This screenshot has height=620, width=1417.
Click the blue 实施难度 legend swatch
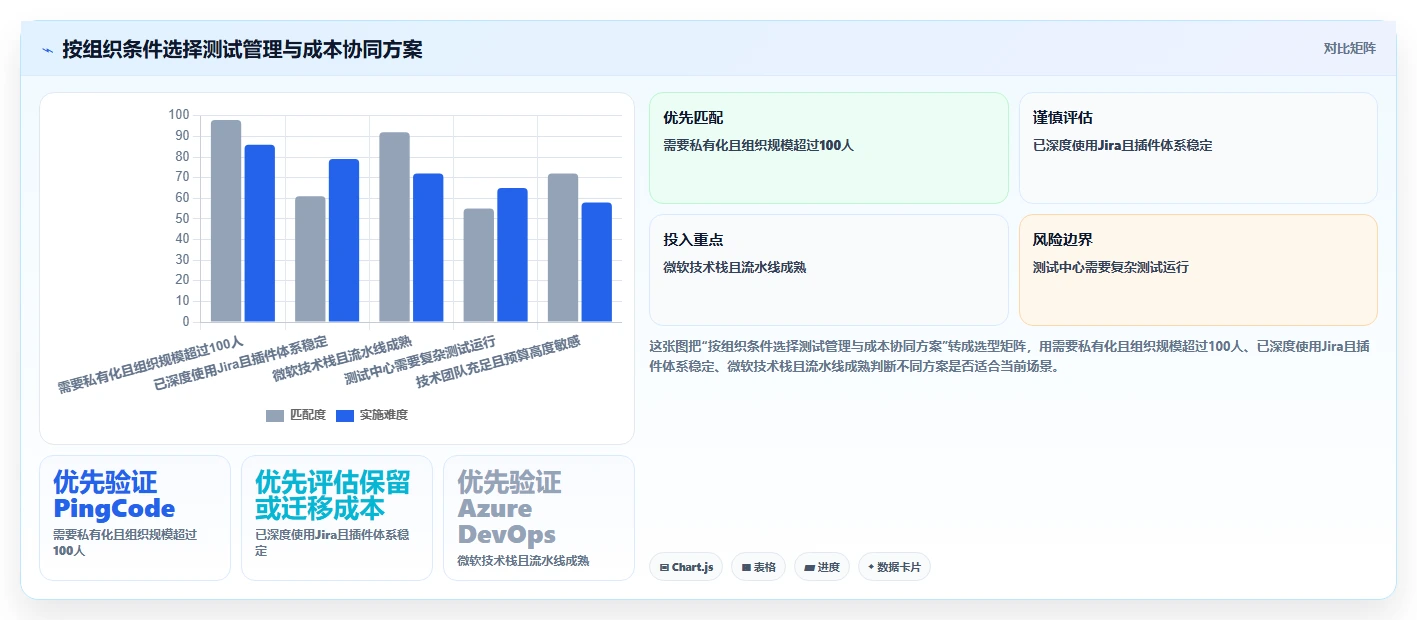coord(345,416)
